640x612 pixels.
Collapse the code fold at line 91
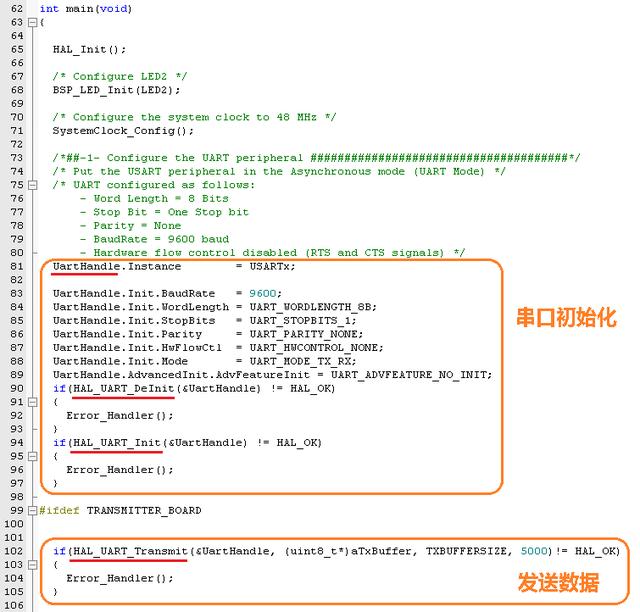click(x=32, y=402)
